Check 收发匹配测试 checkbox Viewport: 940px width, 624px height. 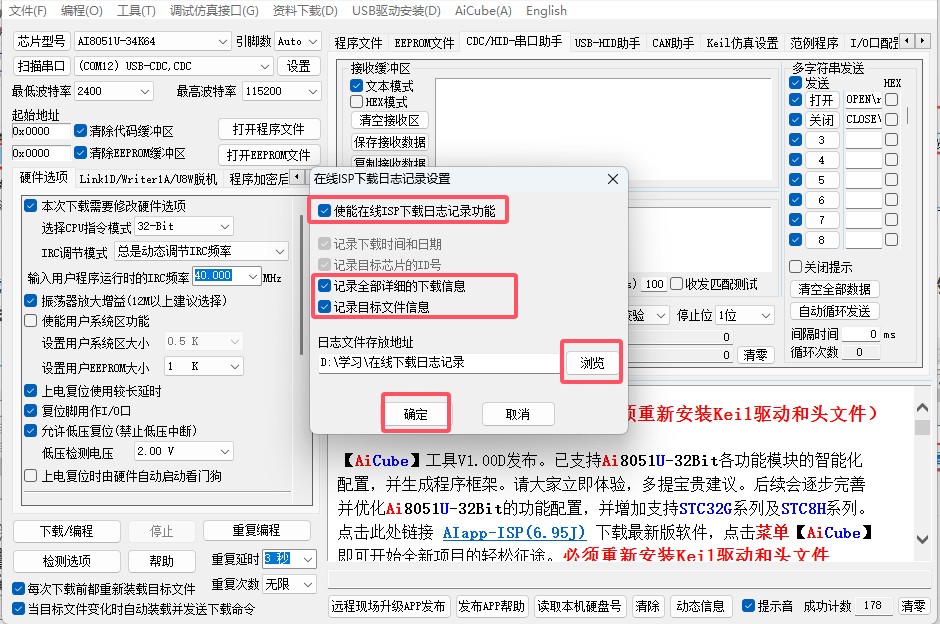pos(677,284)
